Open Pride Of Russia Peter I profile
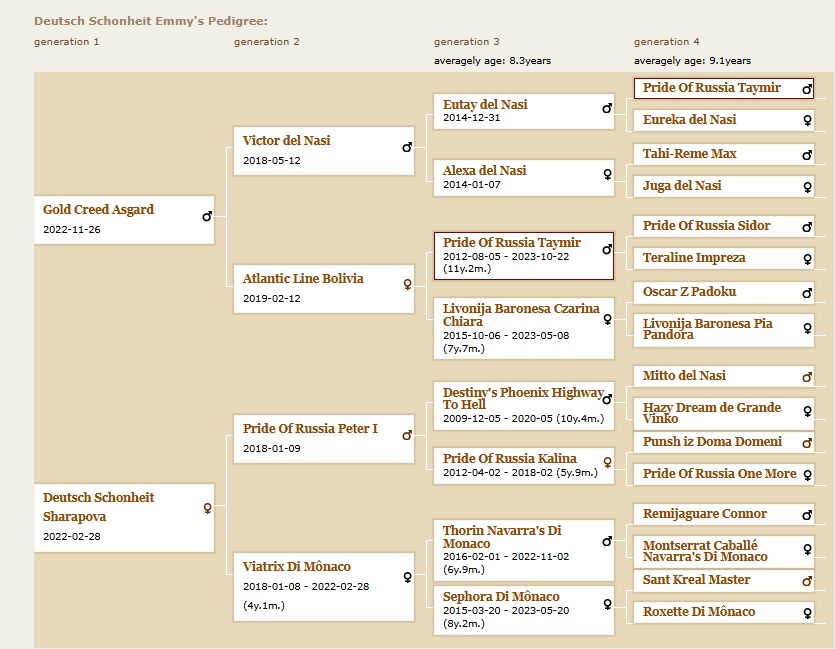835x649 pixels. click(310, 429)
